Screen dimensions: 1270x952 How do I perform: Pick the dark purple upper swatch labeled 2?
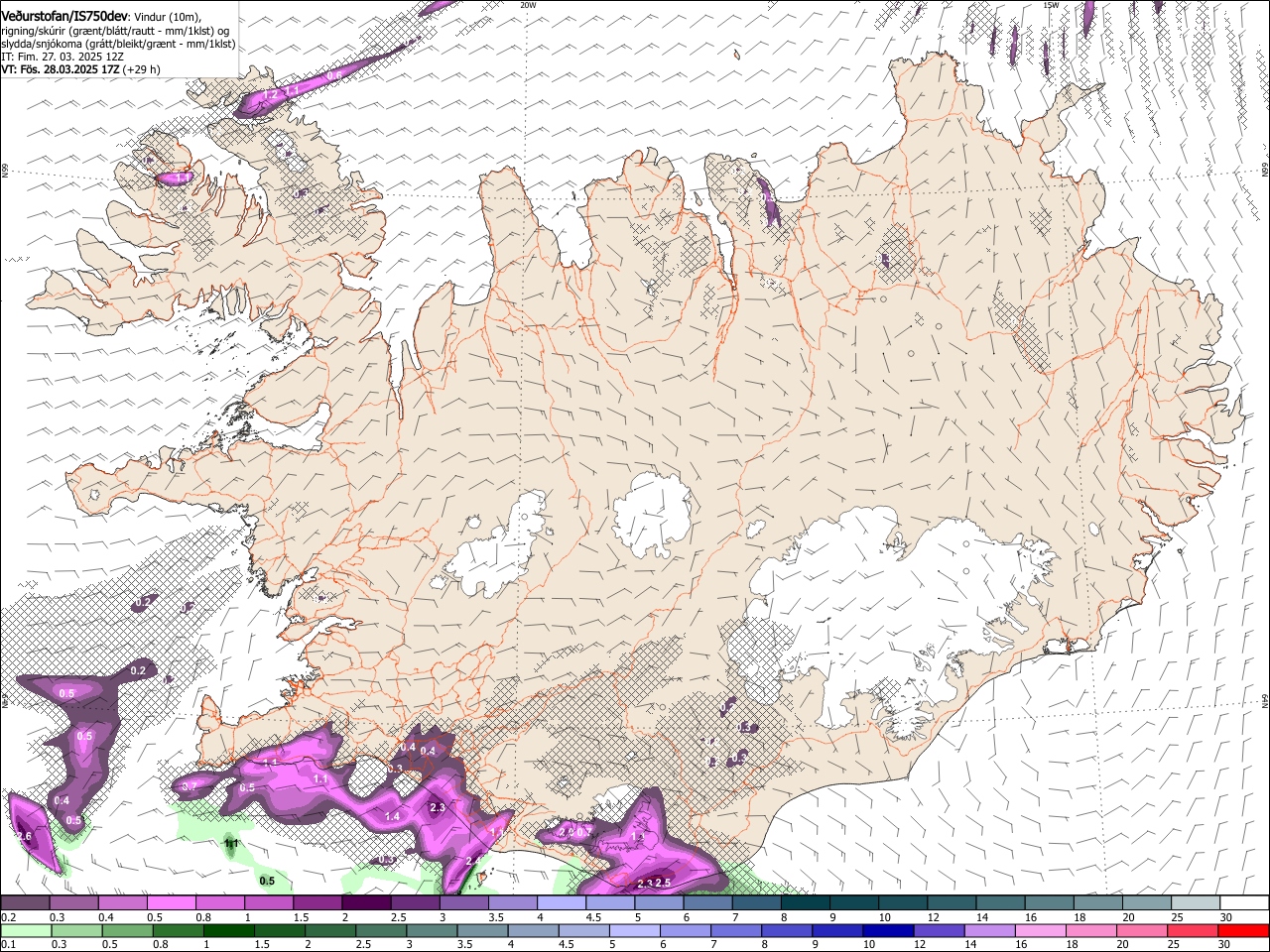tap(366, 903)
